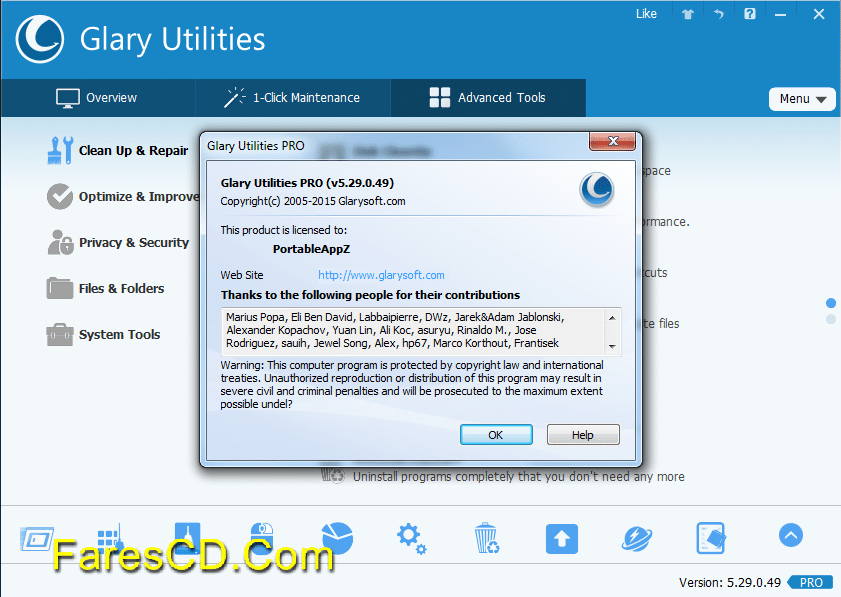This screenshot has width=841, height=597.
Task: Click the System Tools toolbox icon
Action: 60,335
